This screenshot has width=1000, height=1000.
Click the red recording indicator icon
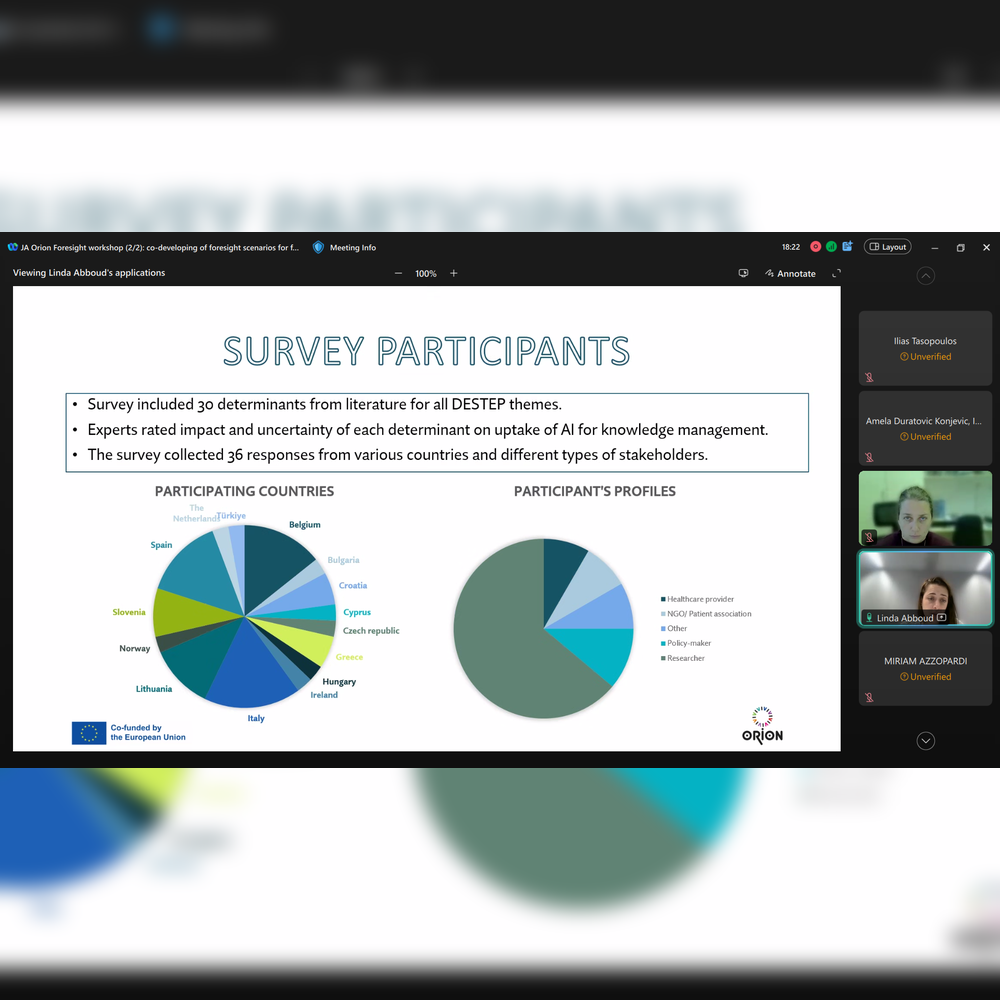815,247
